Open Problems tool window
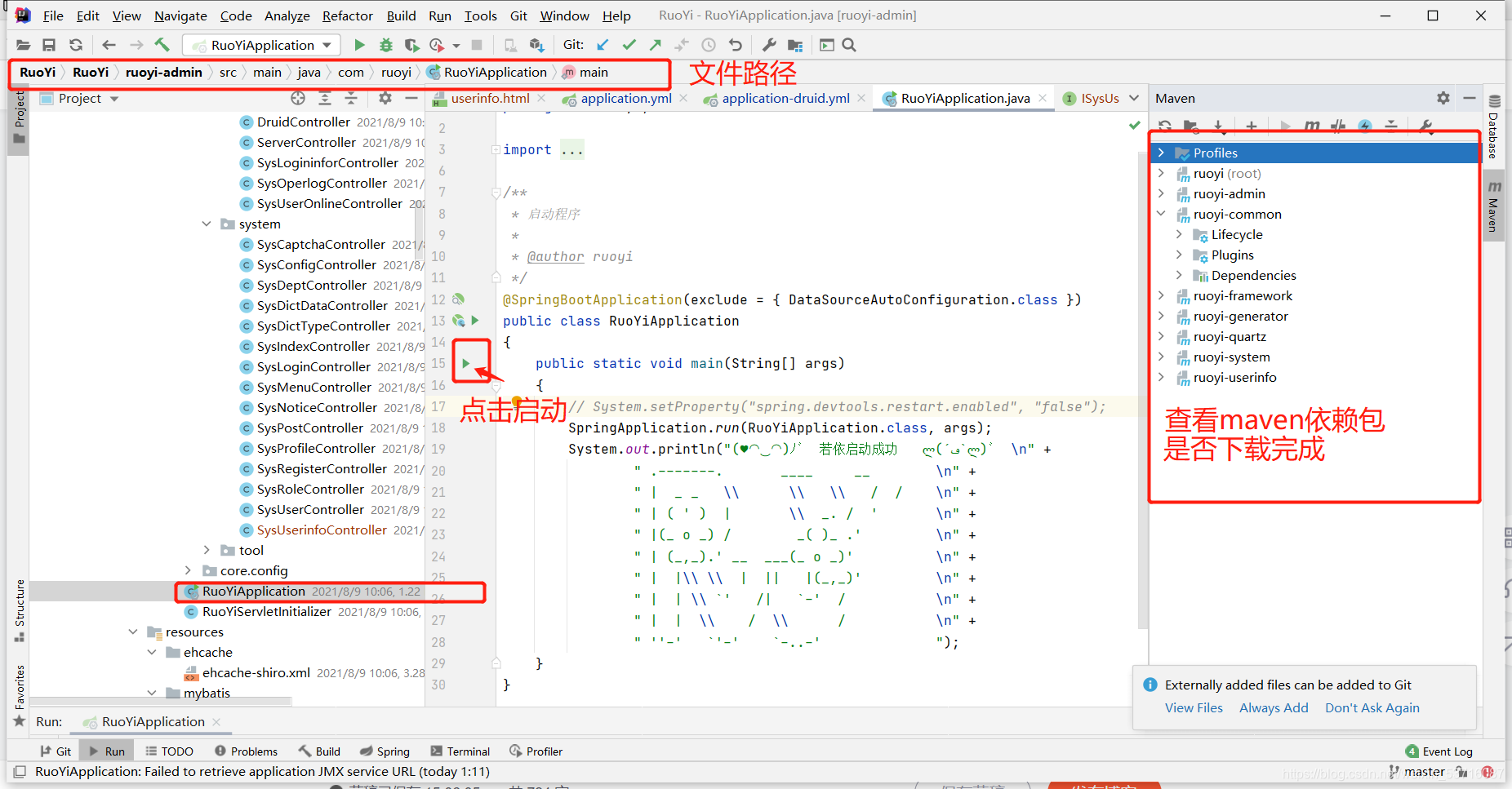The height and width of the screenshot is (789, 1512). point(246,751)
